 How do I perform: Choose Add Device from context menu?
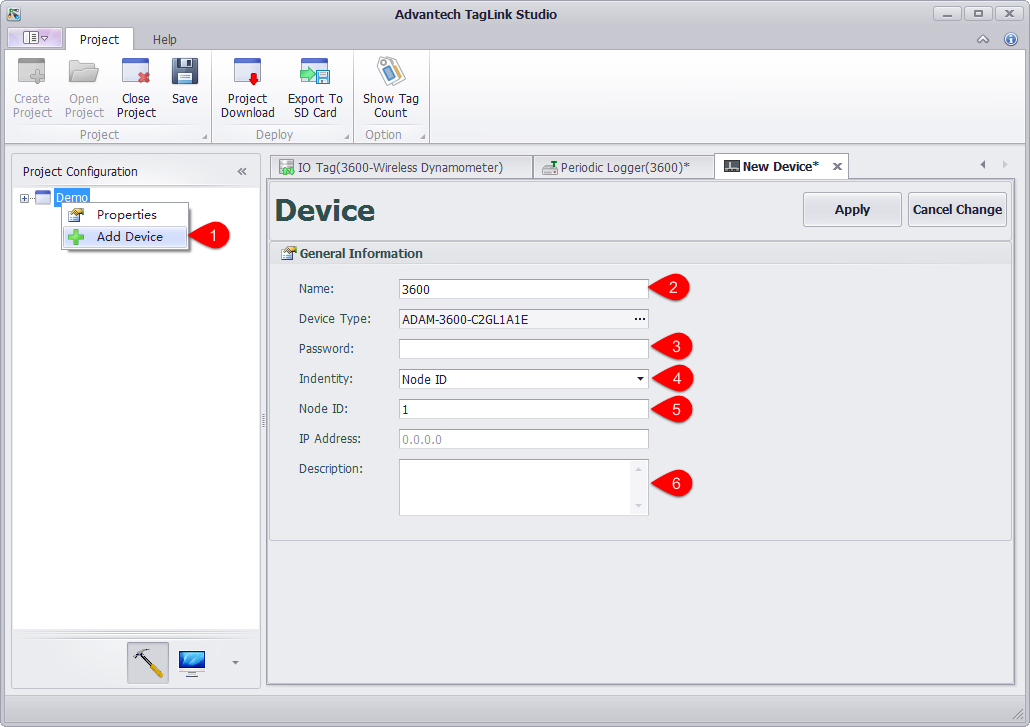[129, 237]
